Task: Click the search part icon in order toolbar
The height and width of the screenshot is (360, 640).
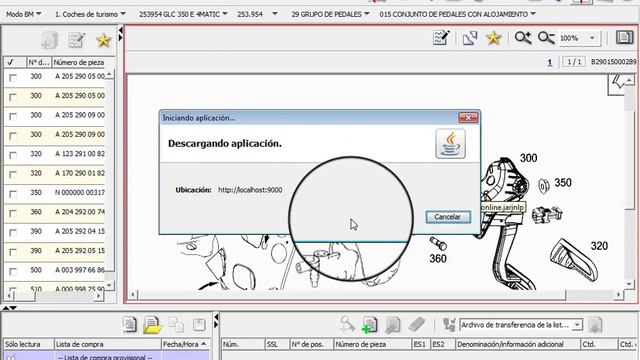Action: click(347, 325)
